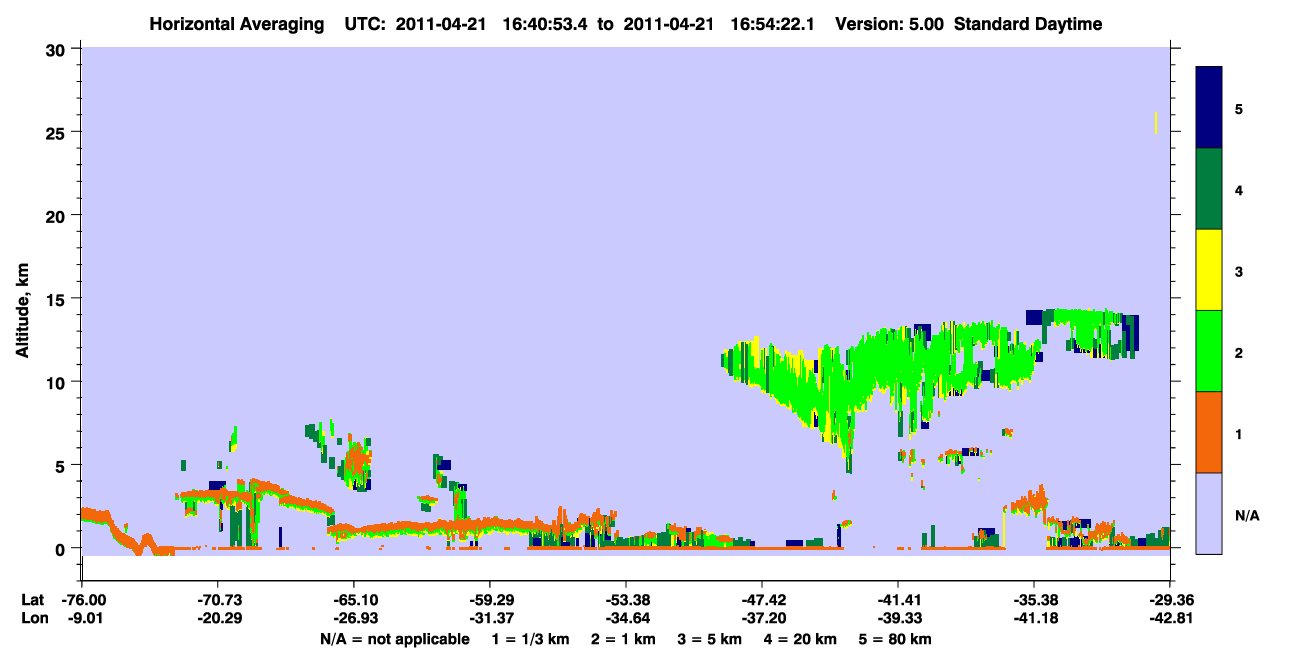Click latitude value -65.10
Viewport: 1300px width, 667px height.
(353, 600)
